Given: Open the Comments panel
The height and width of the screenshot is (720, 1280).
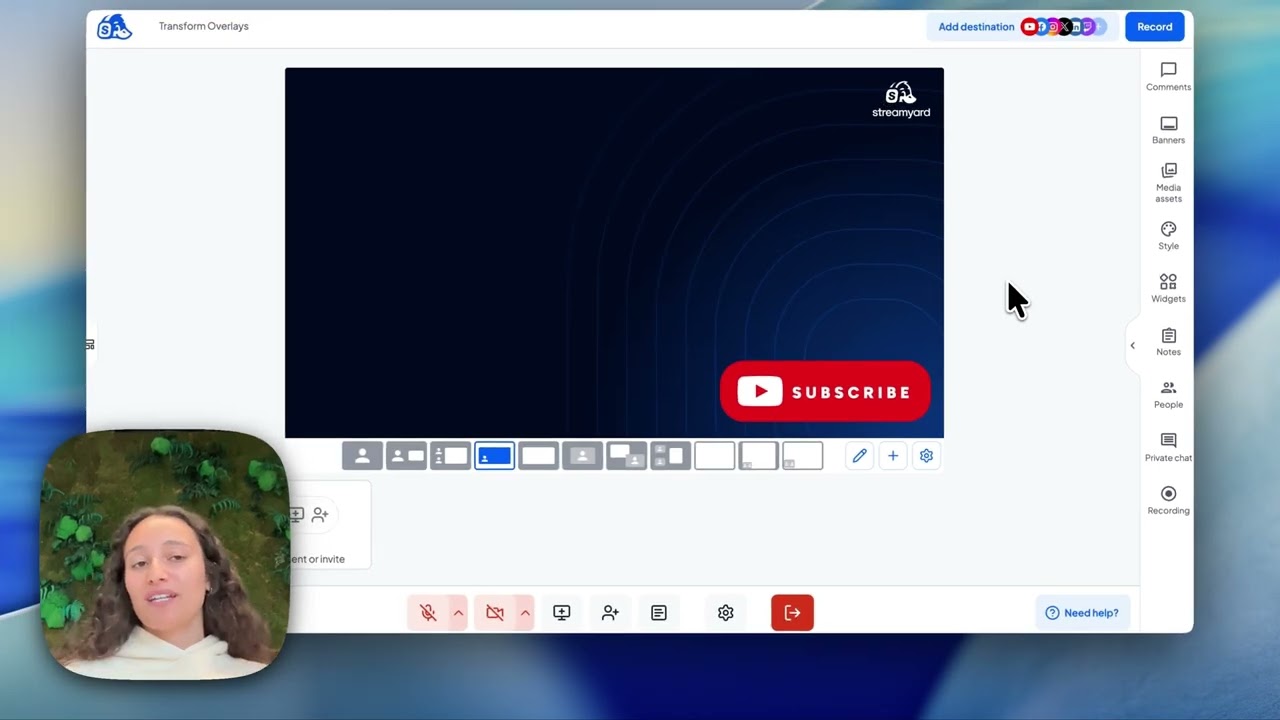Looking at the screenshot, I should [1168, 76].
